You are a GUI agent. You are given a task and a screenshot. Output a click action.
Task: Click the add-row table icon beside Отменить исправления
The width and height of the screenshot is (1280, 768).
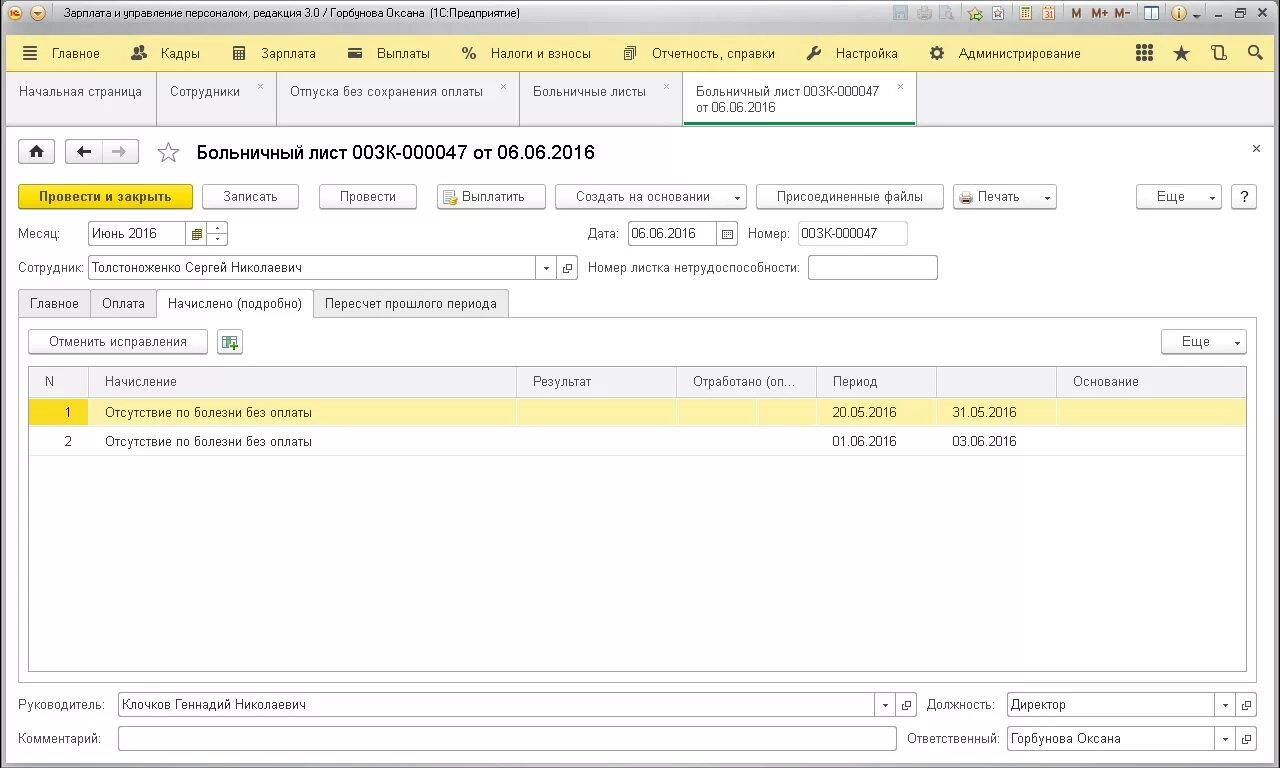coord(230,342)
